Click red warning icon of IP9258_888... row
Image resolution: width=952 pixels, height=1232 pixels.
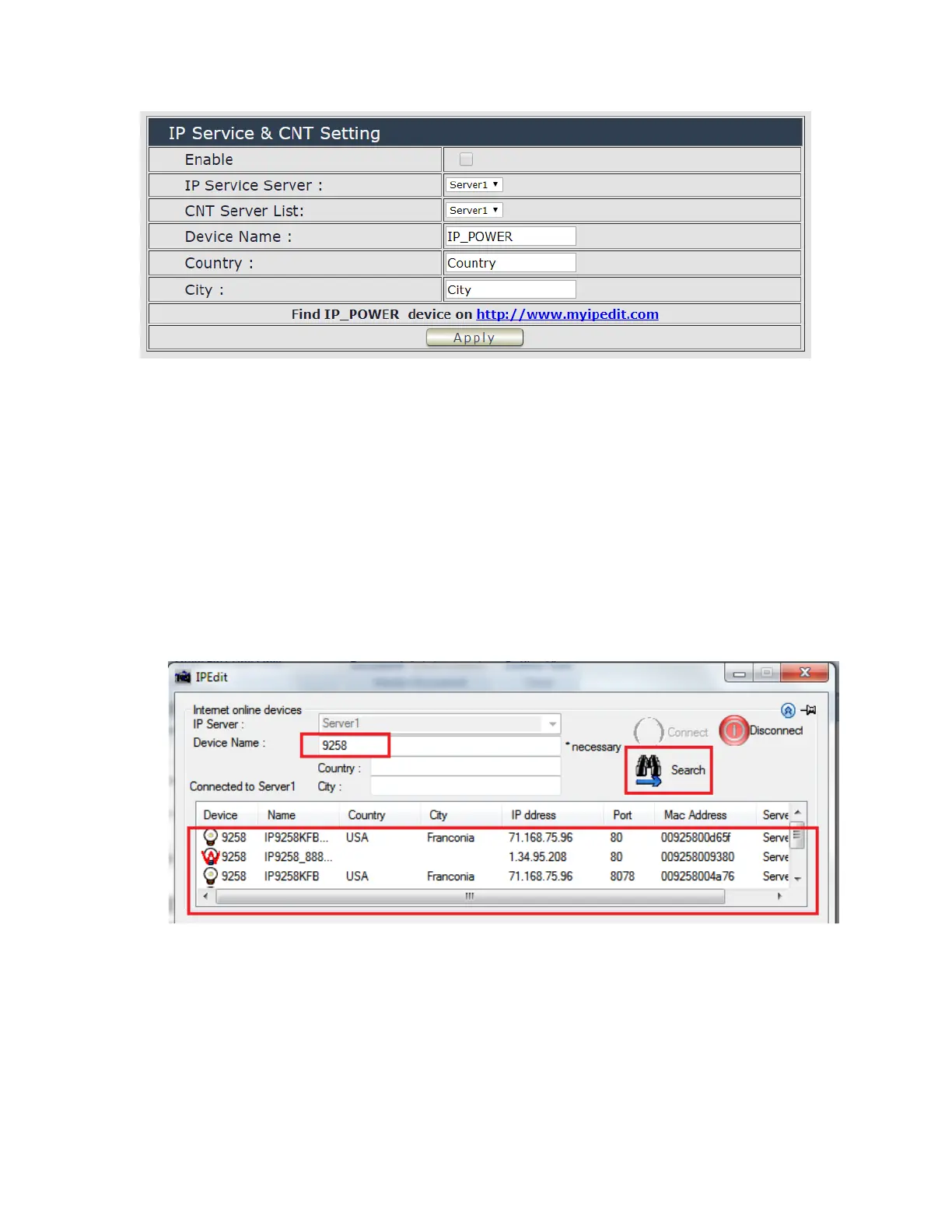tap(210, 857)
